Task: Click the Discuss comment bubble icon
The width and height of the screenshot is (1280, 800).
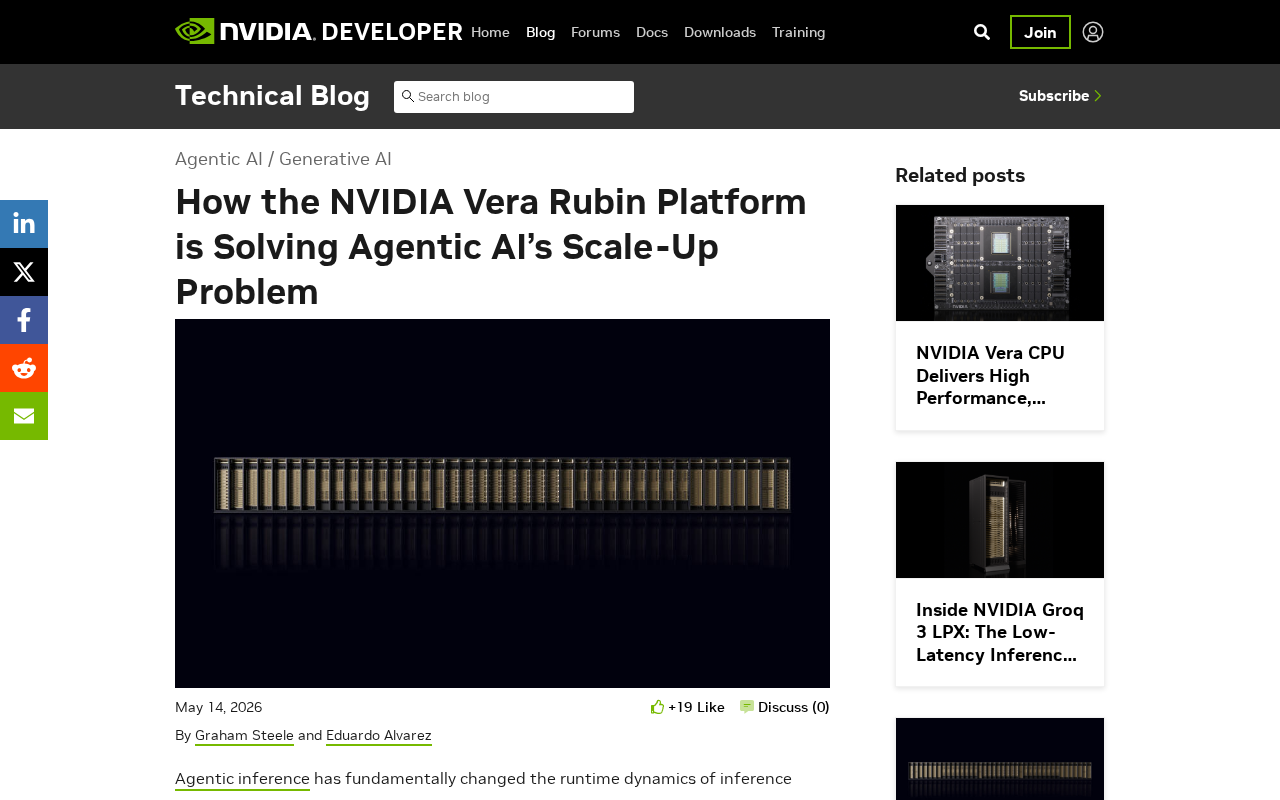Action: coord(747,707)
